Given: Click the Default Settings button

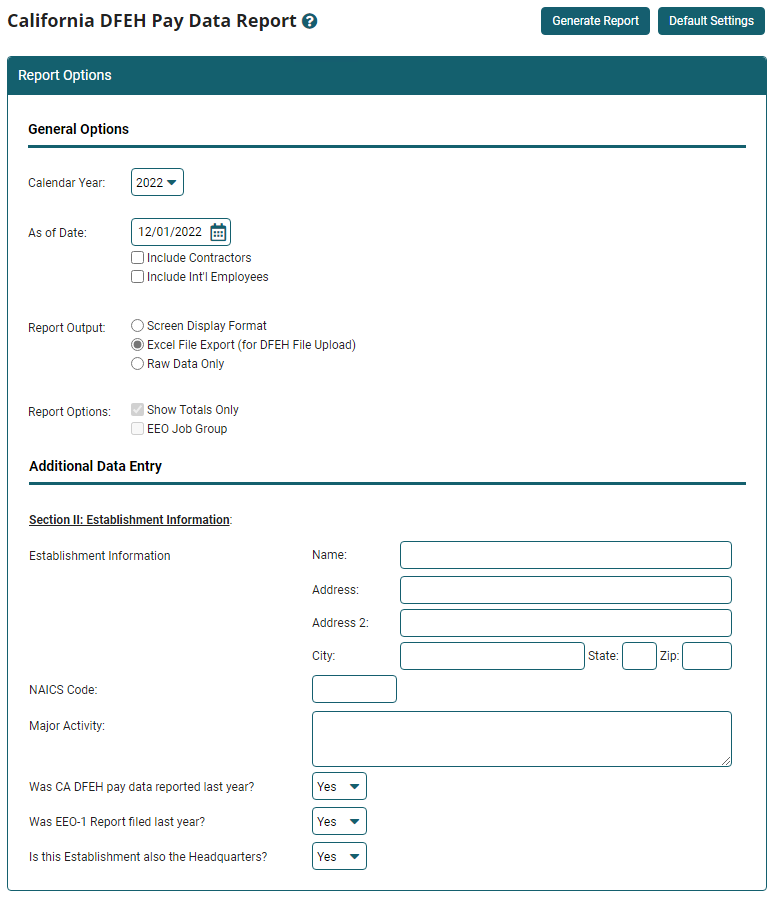Looking at the screenshot, I should [x=711, y=21].
